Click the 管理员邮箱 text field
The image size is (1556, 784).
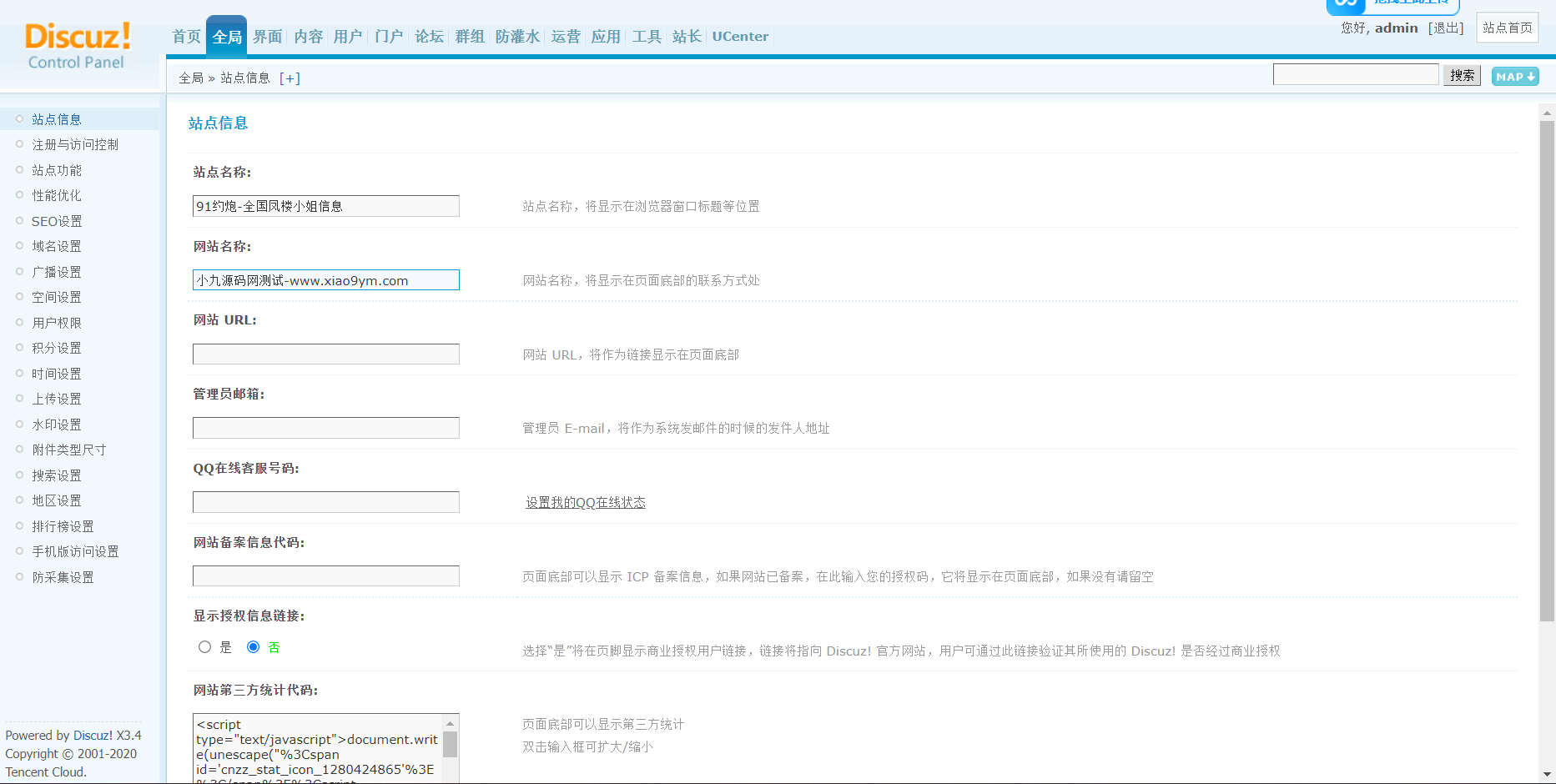pyautogui.click(x=326, y=428)
